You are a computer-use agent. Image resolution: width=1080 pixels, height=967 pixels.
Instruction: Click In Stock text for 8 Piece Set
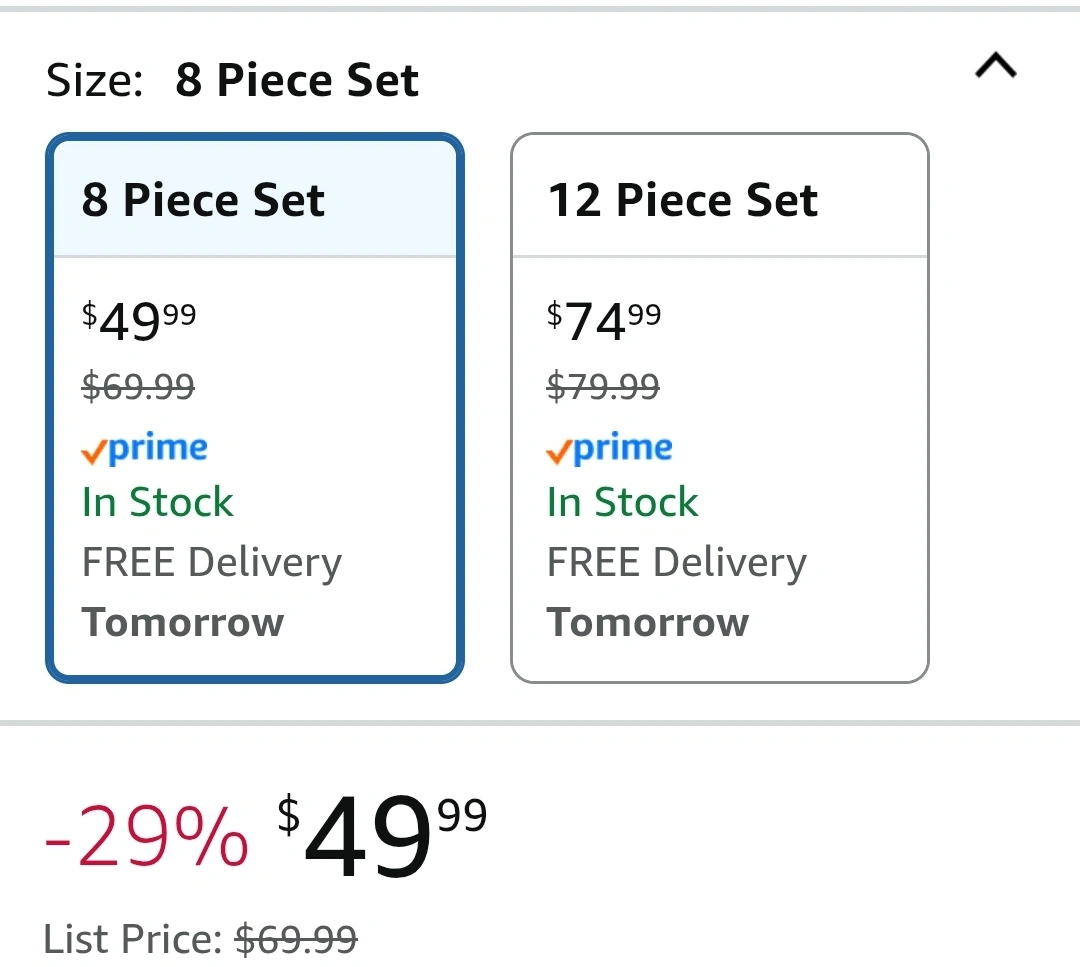coord(157,501)
